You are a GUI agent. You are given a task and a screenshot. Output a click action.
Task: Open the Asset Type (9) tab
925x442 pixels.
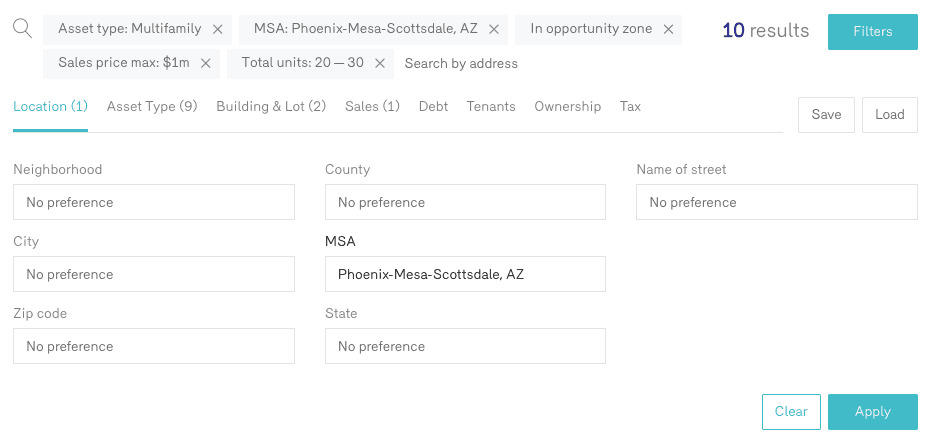tap(152, 107)
